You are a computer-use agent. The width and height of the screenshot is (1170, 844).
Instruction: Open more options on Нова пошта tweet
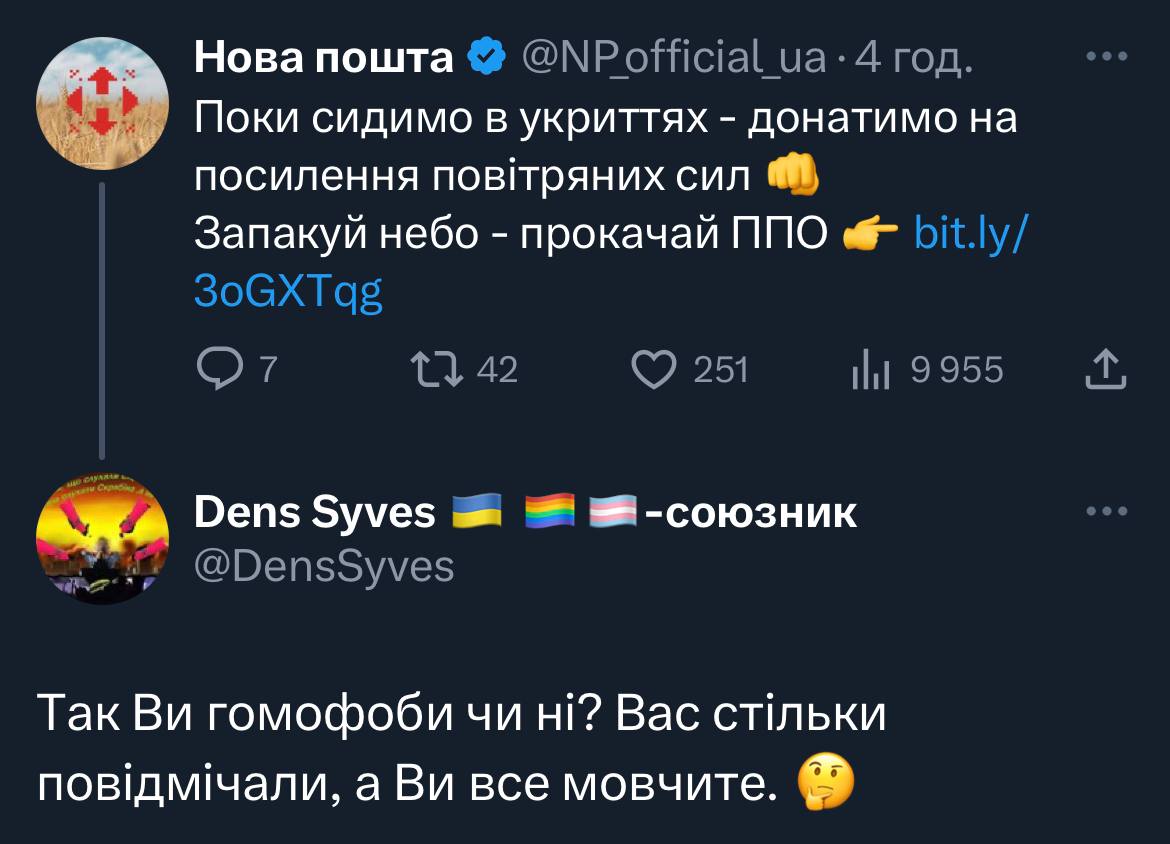pos(1107,58)
